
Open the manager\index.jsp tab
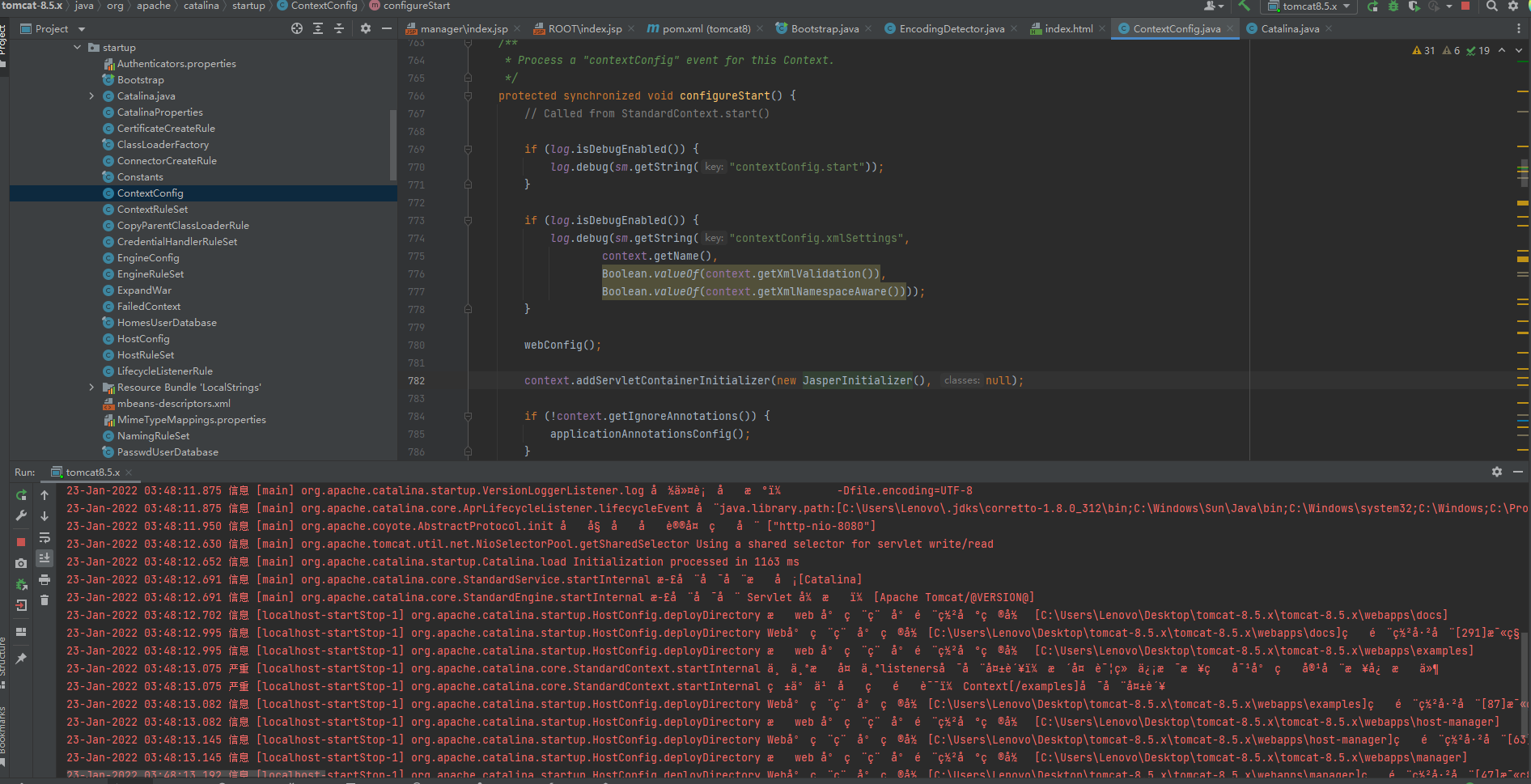(x=464, y=28)
